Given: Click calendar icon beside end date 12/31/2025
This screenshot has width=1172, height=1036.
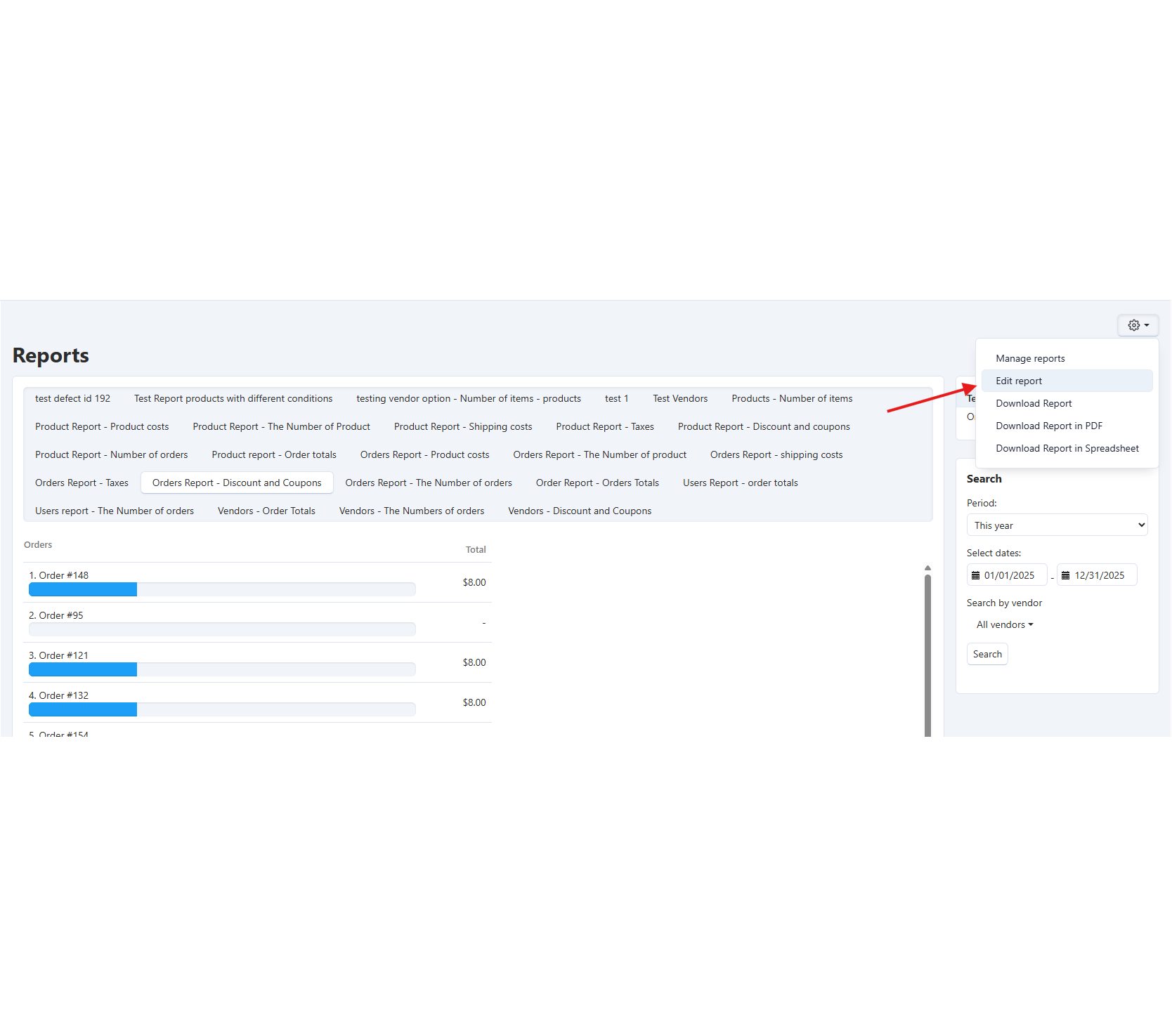Looking at the screenshot, I should (1065, 575).
